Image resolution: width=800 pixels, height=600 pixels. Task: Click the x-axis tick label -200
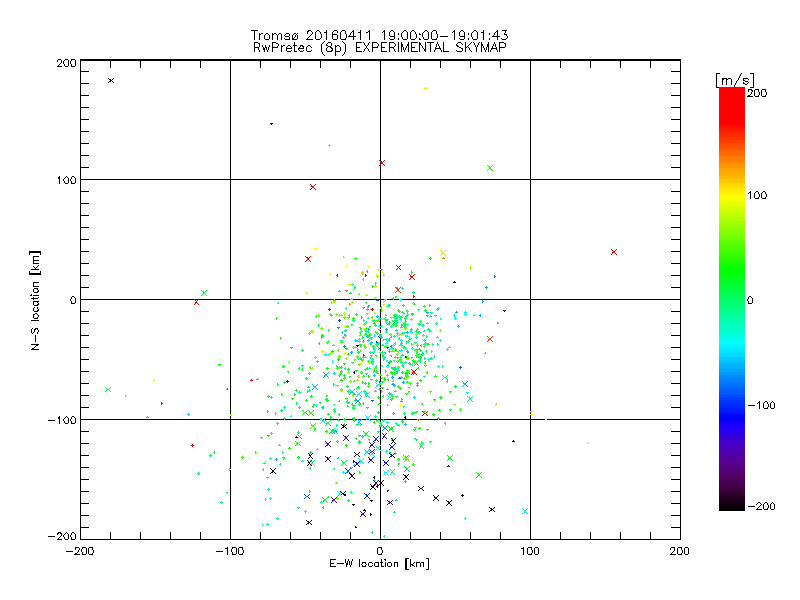pos(80,551)
